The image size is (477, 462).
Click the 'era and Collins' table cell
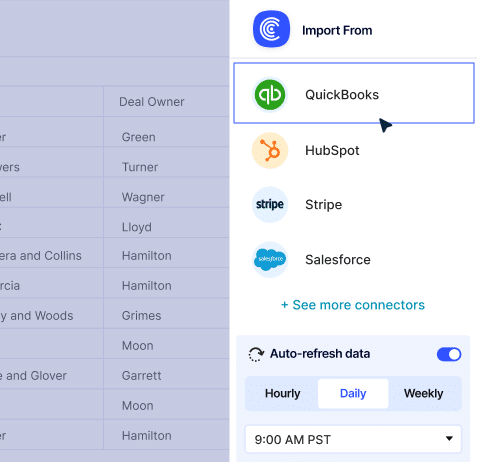[52, 253]
